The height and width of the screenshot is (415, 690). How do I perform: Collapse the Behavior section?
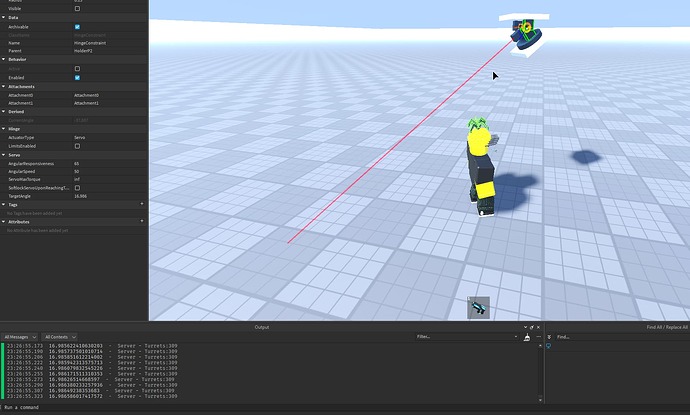[x=4, y=59]
